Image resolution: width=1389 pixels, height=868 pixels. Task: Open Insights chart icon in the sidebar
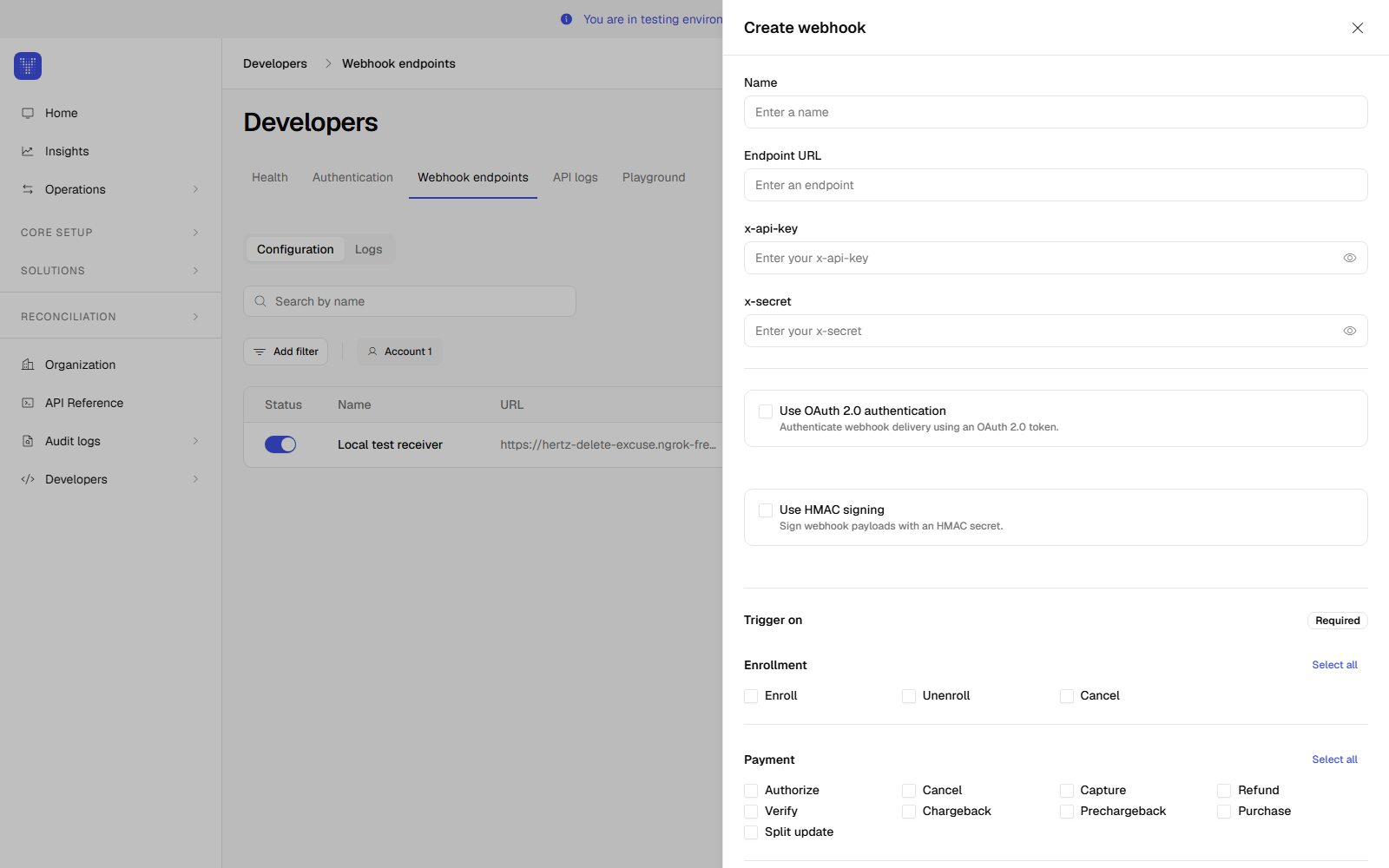pyautogui.click(x=28, y=151)
